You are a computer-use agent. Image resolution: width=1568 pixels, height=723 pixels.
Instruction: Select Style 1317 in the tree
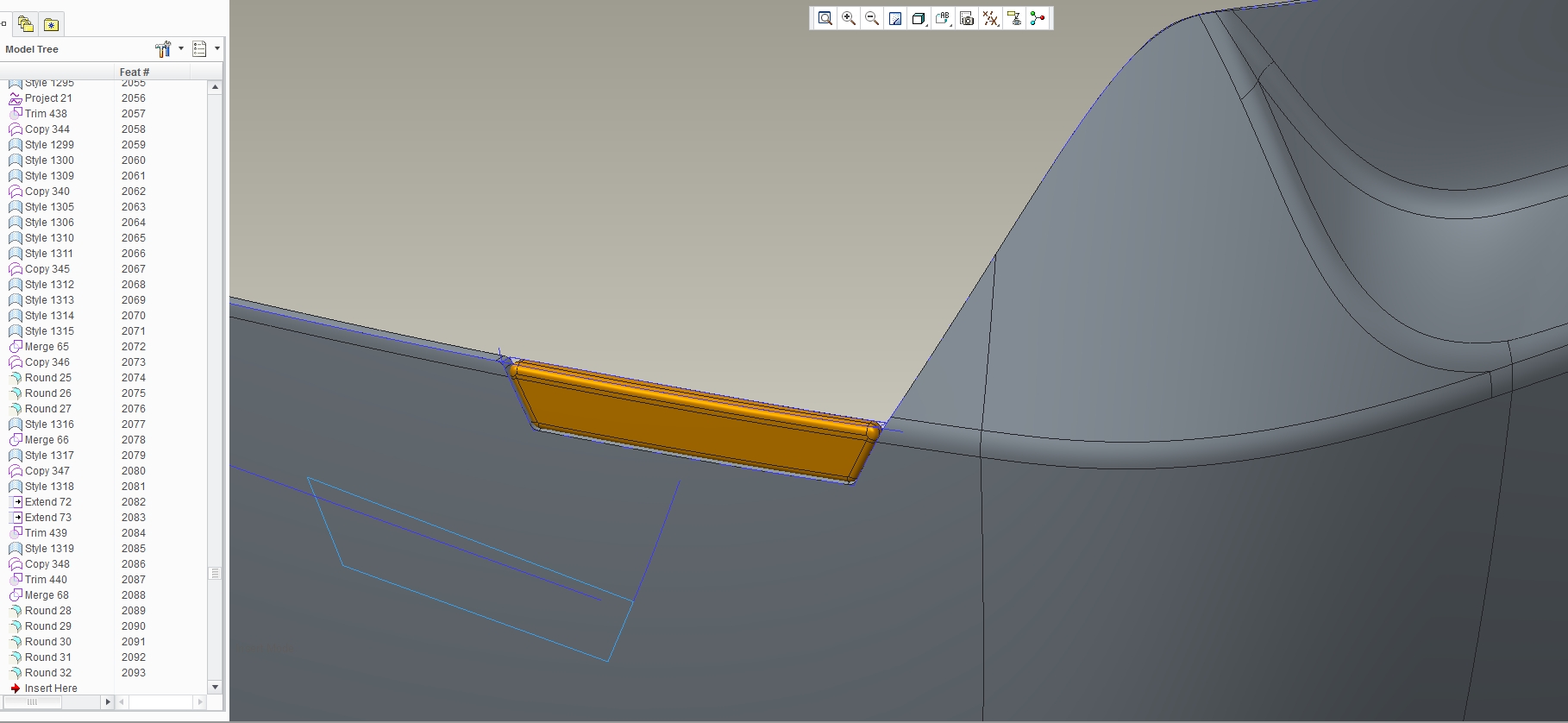point(49,456)
